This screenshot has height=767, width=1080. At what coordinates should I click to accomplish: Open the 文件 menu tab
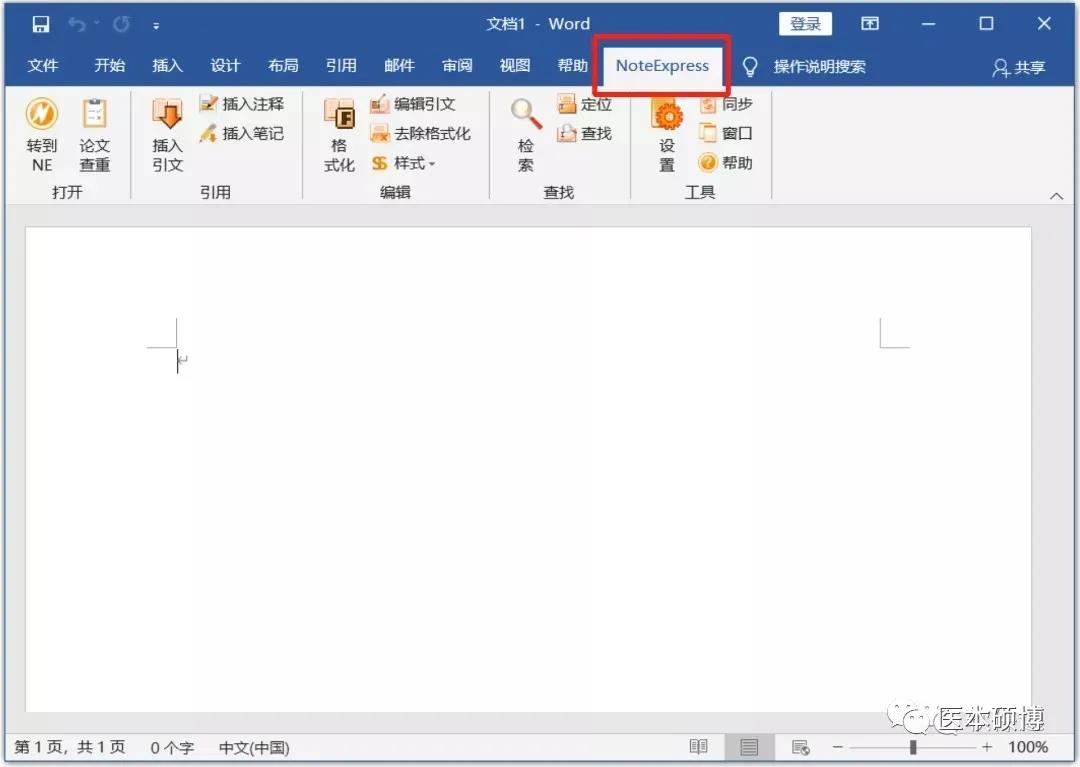(43, 66)
